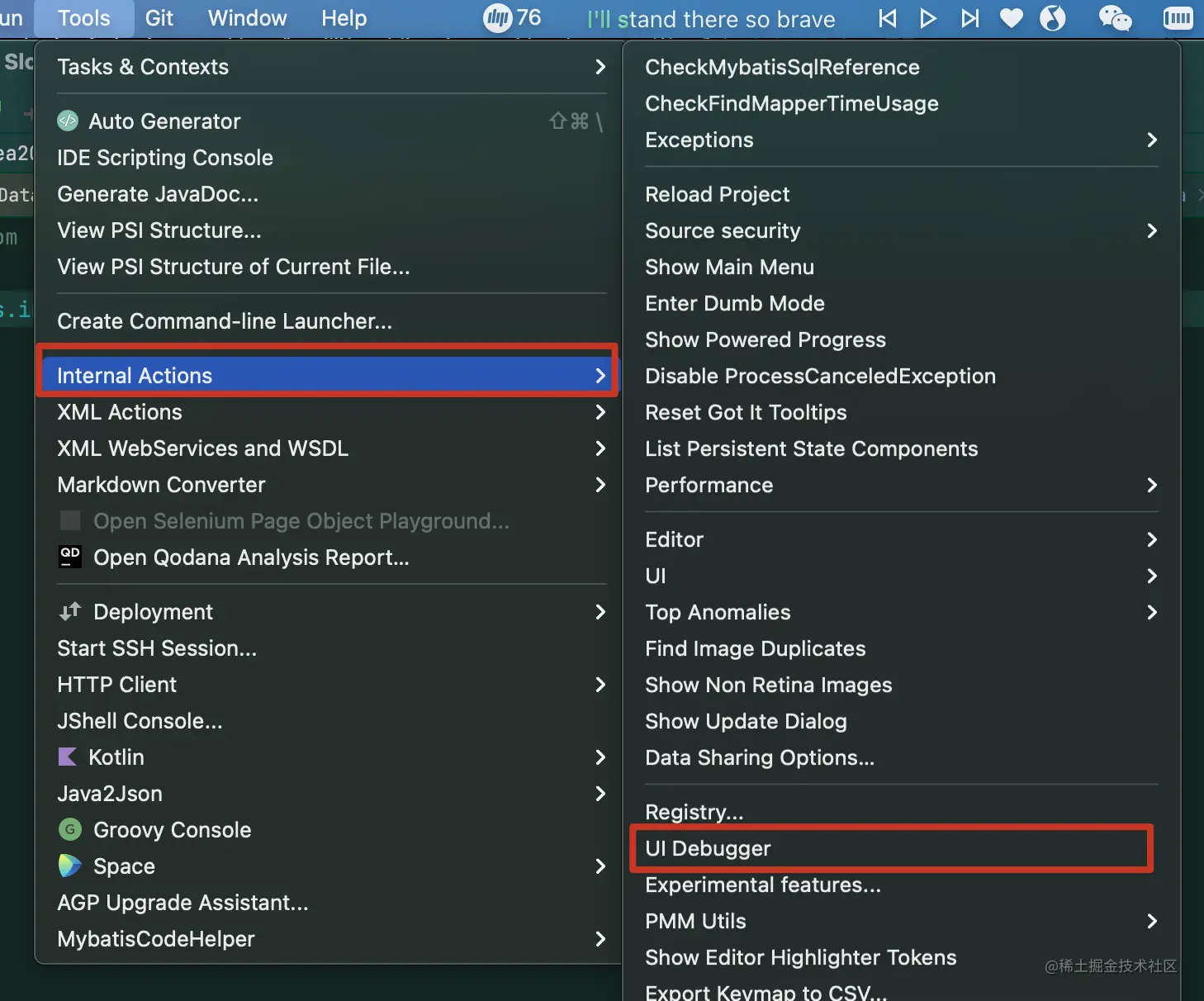Expand Markdown Converter submenu arrow

point(600,485)
